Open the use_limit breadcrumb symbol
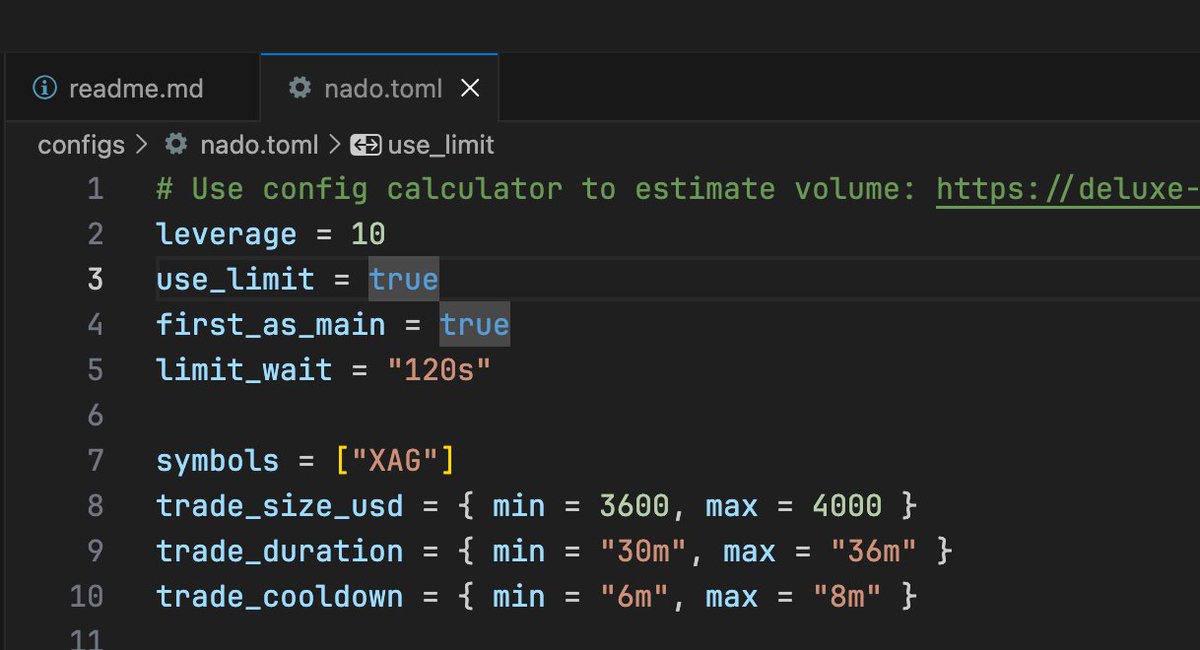The width and height of the screenshot is (1200, 650). (441, 145)
